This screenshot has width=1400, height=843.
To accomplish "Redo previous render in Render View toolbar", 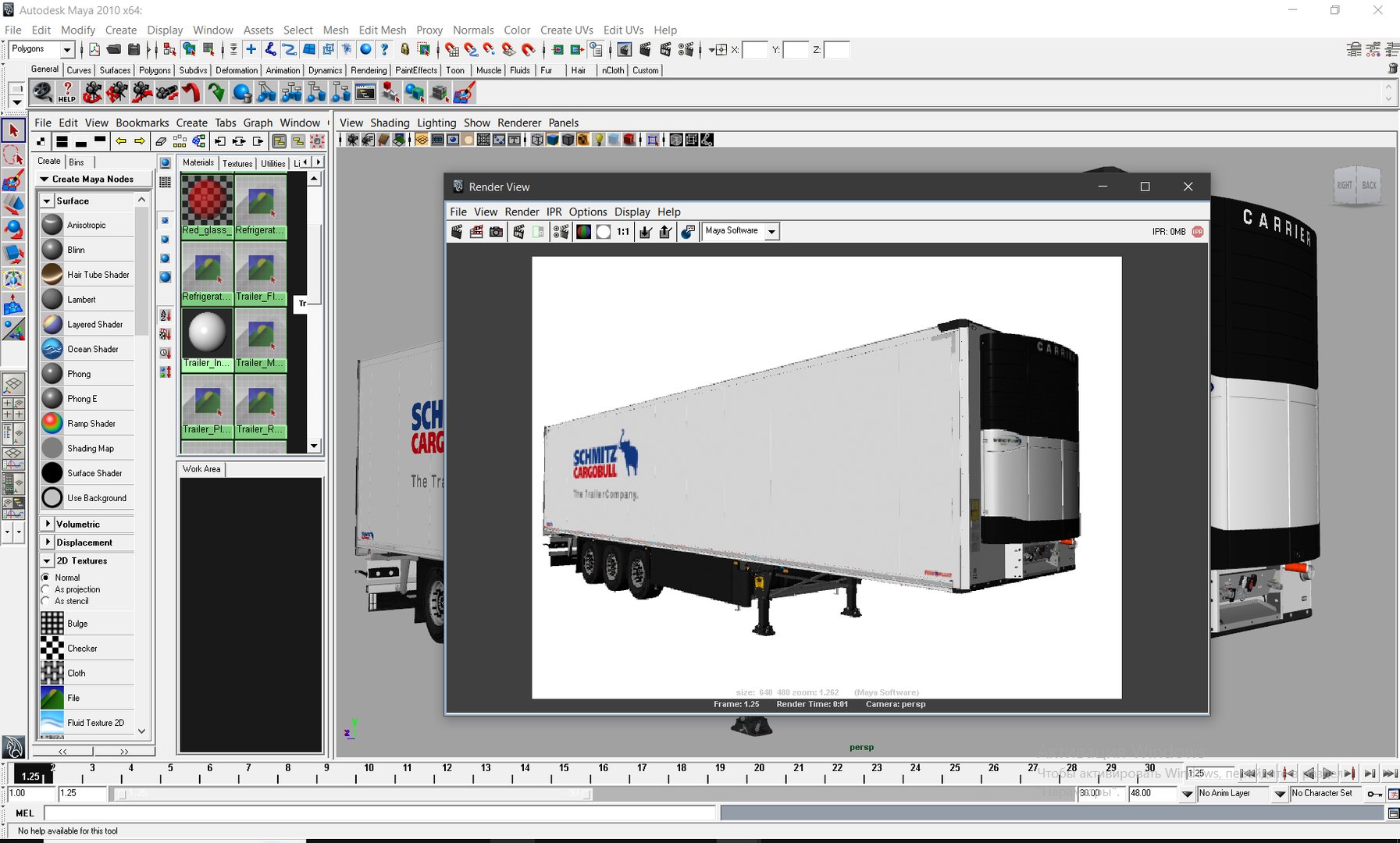I will tap(457, 231).
